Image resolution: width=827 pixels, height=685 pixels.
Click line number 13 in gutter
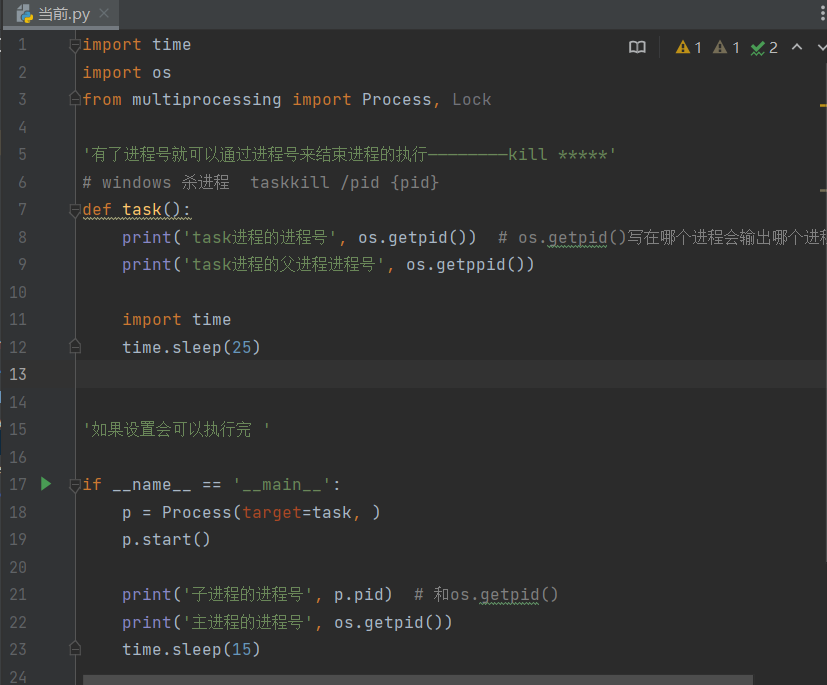pyautogui.click(x=19, y=374)
